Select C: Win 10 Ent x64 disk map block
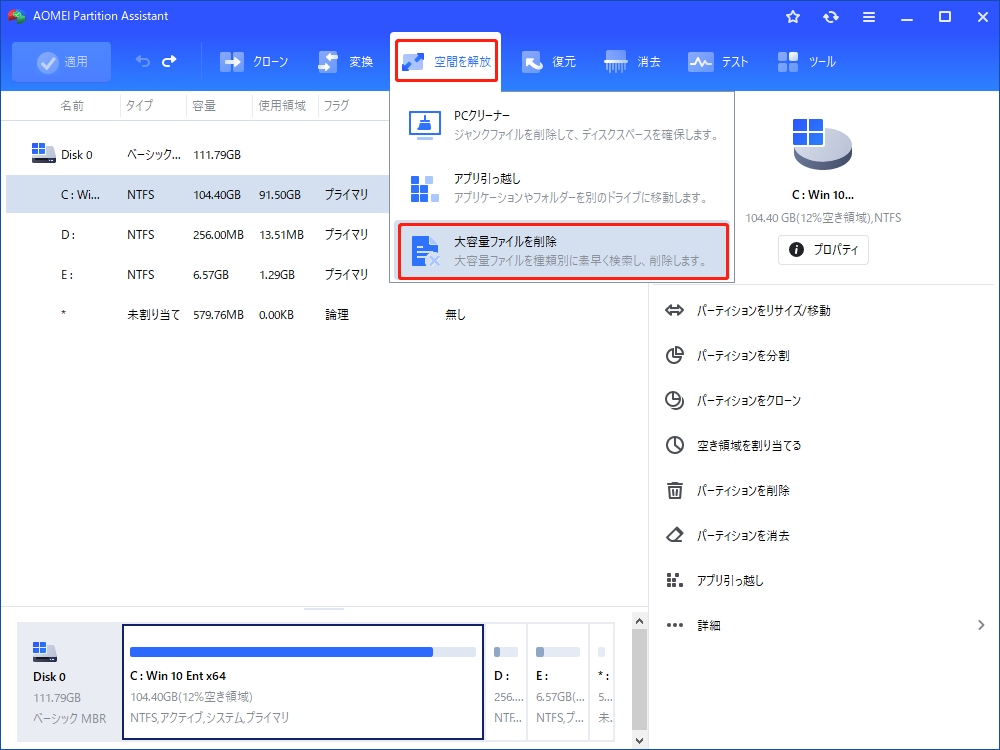Viewport: 1000px width, 750px height. (x=303, y=682)
